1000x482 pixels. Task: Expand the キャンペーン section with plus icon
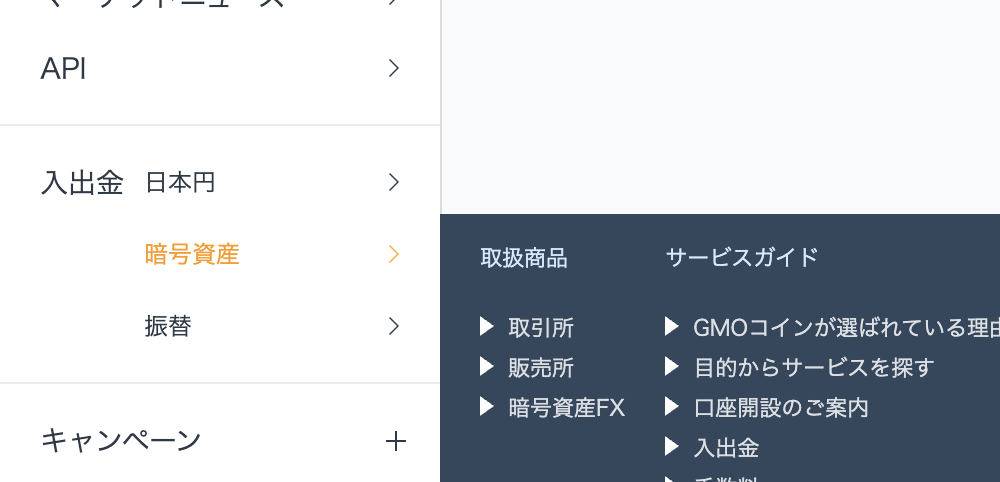pos(395,441)
